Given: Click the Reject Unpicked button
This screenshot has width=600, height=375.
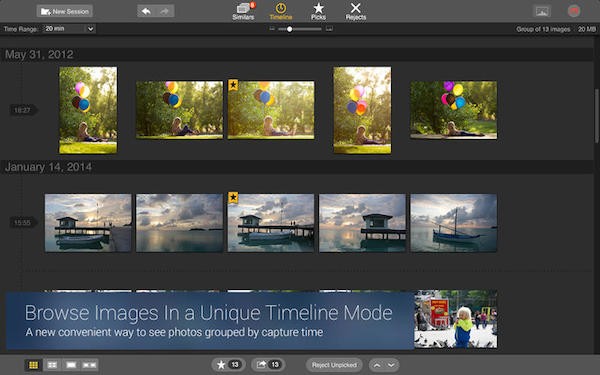Looking at the screenshot, I should click(334, 365).
